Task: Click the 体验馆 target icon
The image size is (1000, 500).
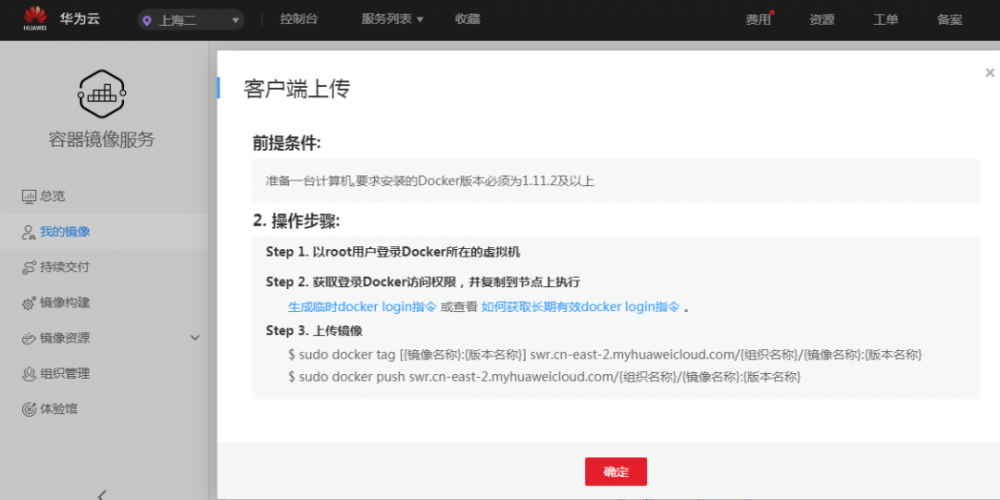Action: pyautogui.click(x=29, y=409)
